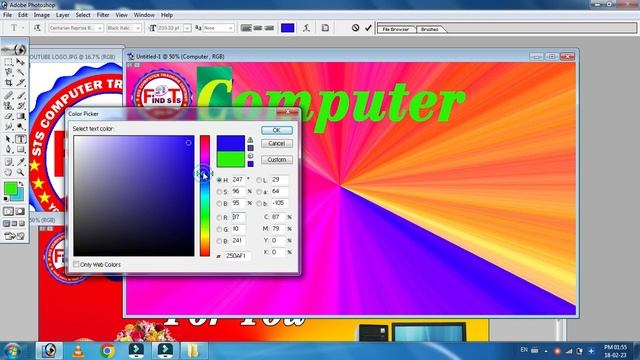Click the Create Warped Text icon
The width and height of the screenshot is (640, 360).
[x=306, y=28]
